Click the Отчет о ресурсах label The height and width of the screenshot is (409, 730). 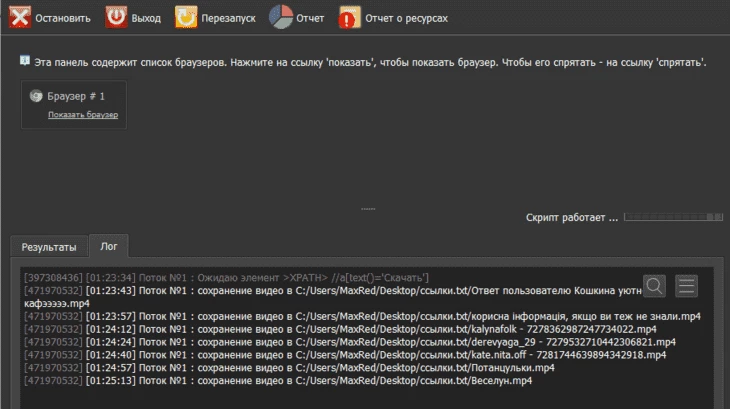click(x=406, y=19)
